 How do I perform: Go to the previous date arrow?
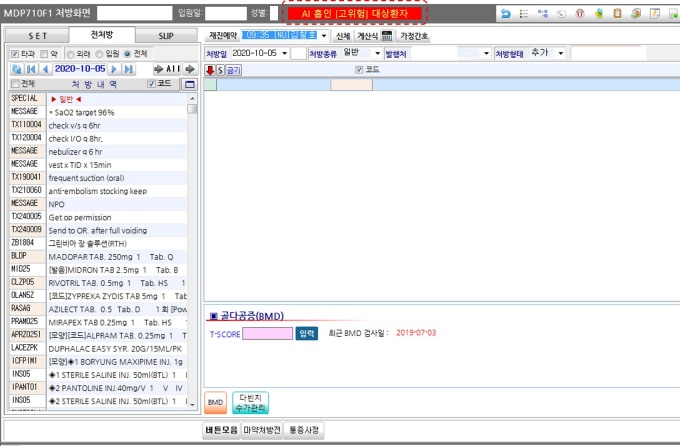point(44,68)
